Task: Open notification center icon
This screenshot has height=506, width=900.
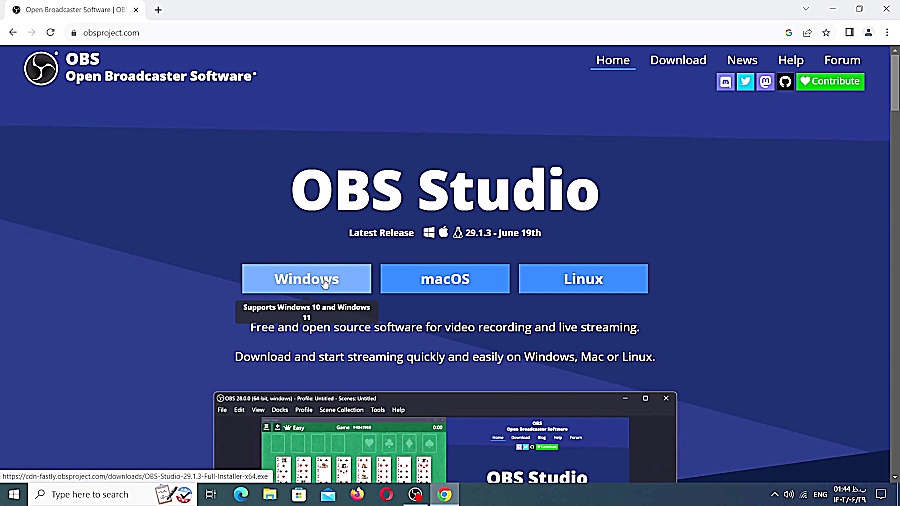Action: click(881, 494)
